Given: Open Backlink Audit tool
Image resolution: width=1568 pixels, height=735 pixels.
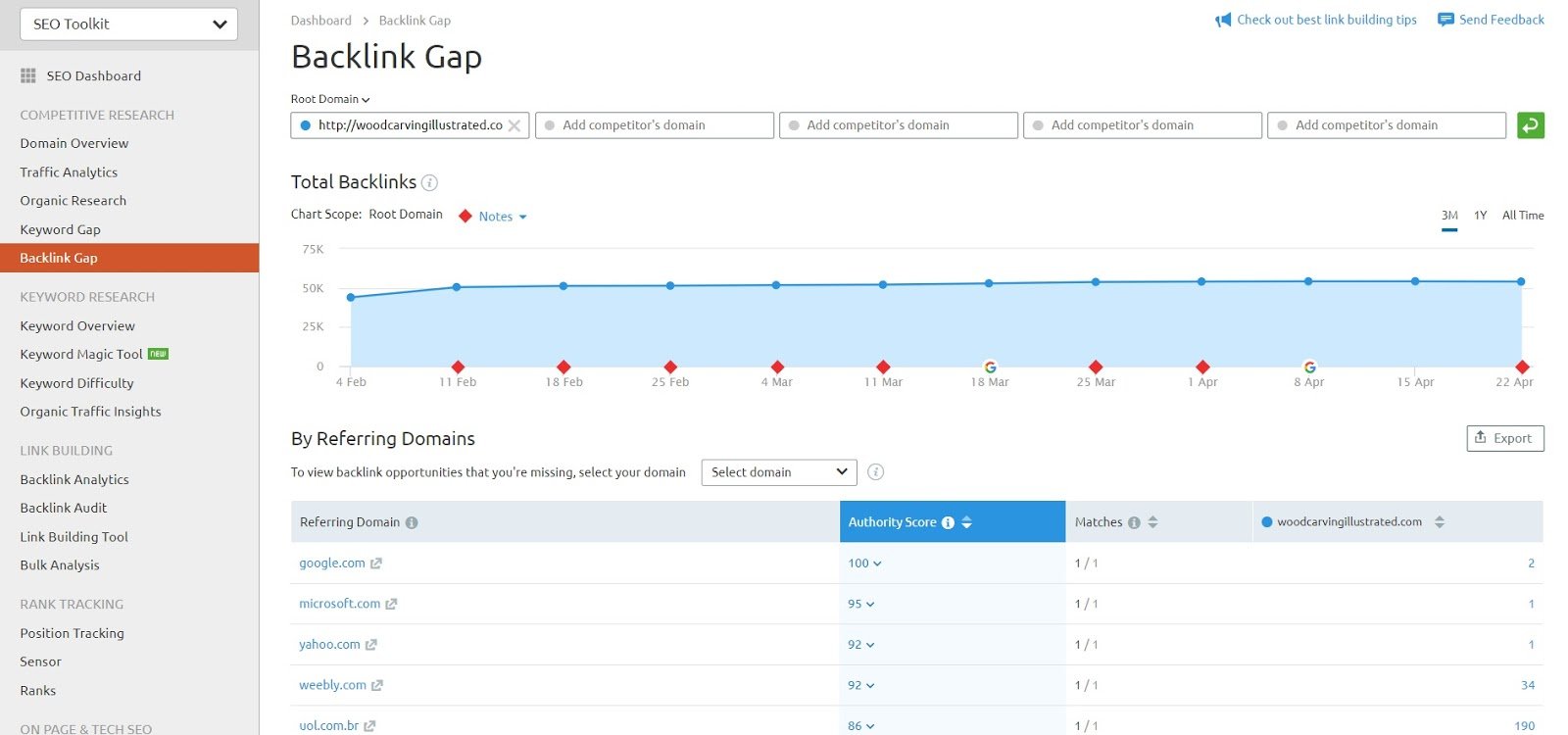Looking at the screenshot, I should 64,508.
